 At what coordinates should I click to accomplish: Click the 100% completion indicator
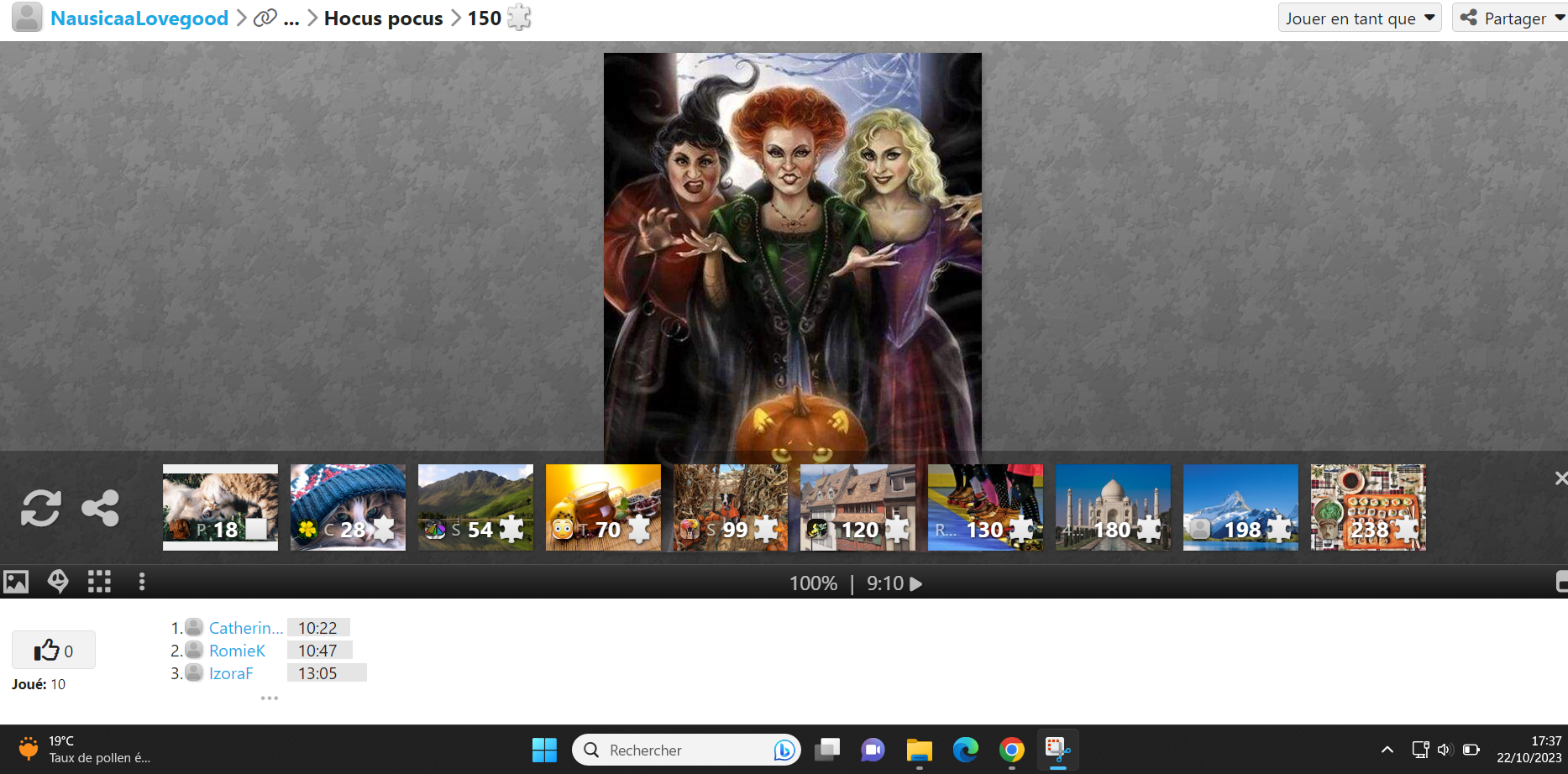click(813, 583)
